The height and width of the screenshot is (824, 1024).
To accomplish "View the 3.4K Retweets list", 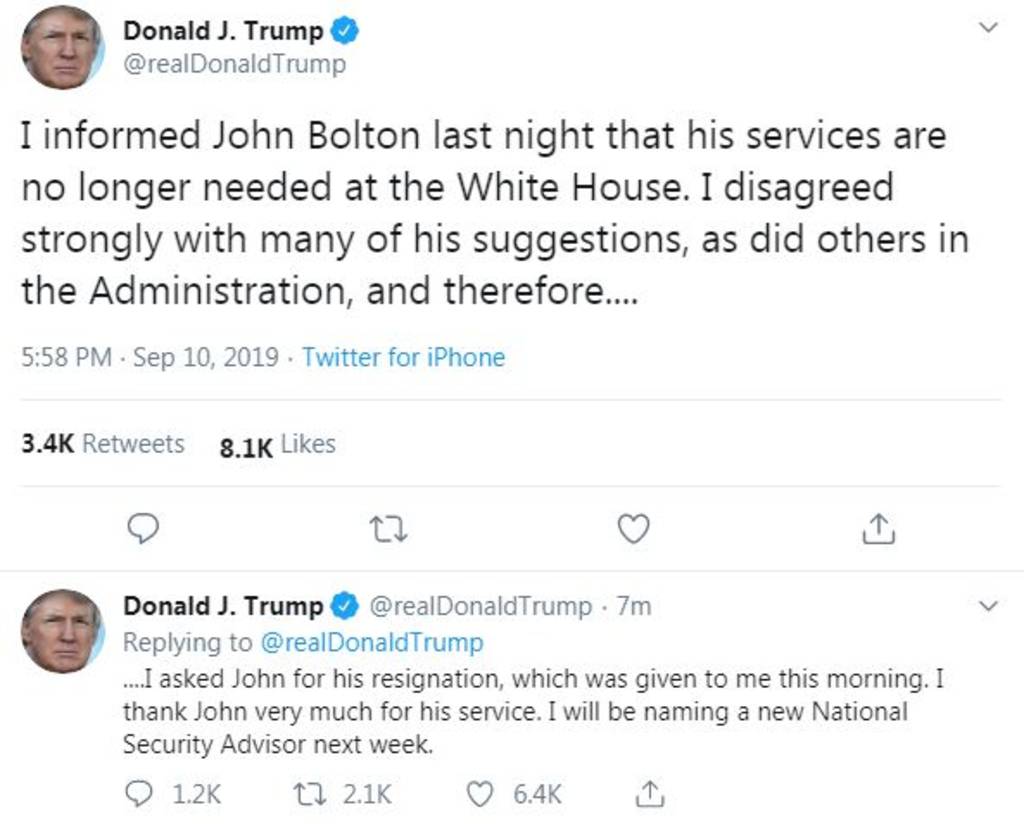I will click(x=103, y=444).
